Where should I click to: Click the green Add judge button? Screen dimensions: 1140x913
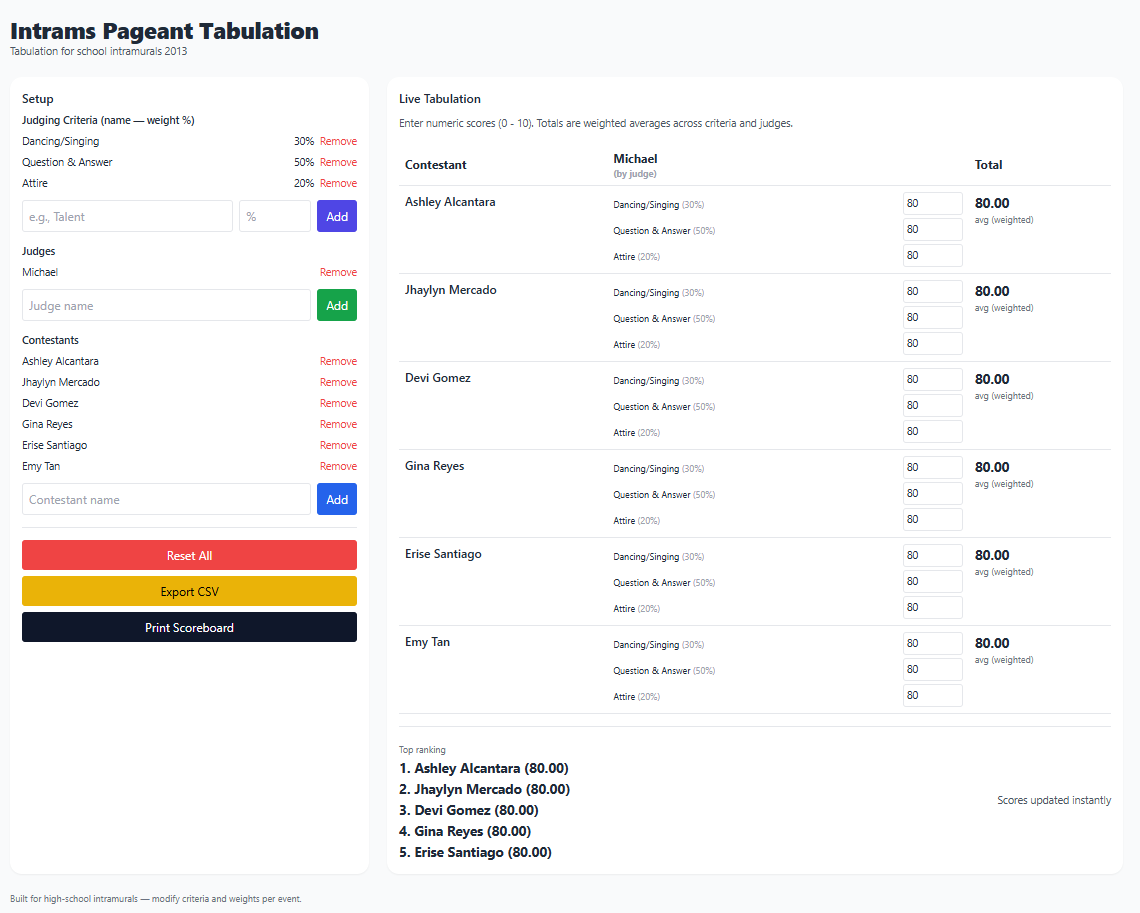click(x=337, y=305)
